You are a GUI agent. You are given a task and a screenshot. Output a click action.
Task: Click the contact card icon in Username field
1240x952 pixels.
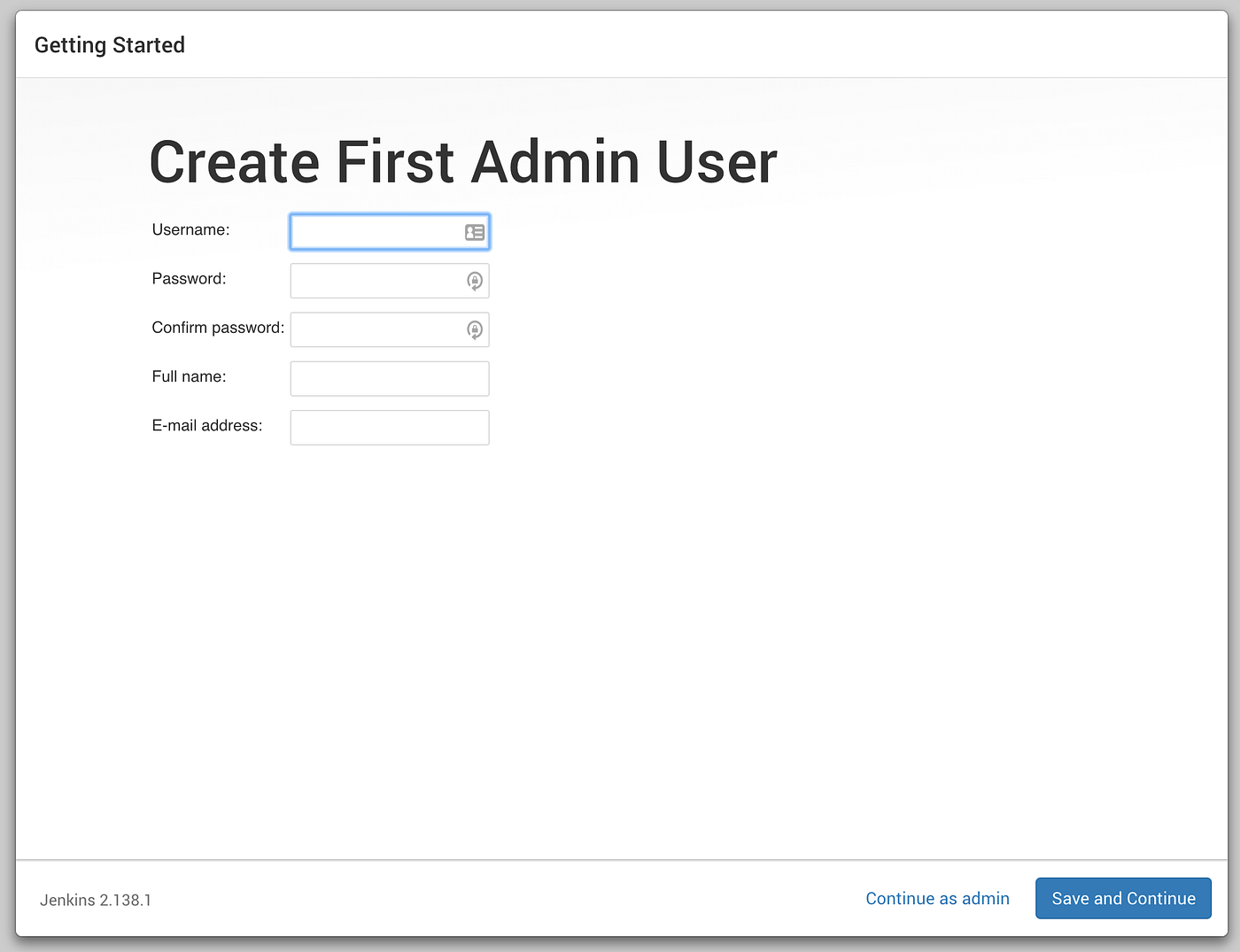tap(475, 231)
